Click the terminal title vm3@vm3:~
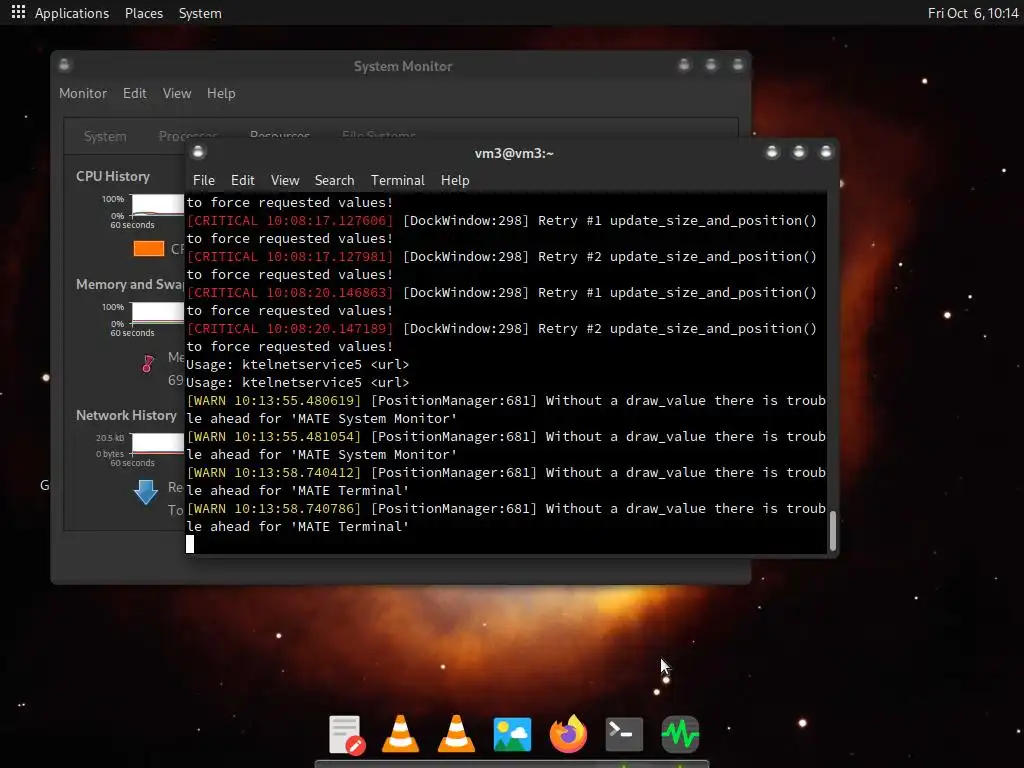 coord(514,153)
